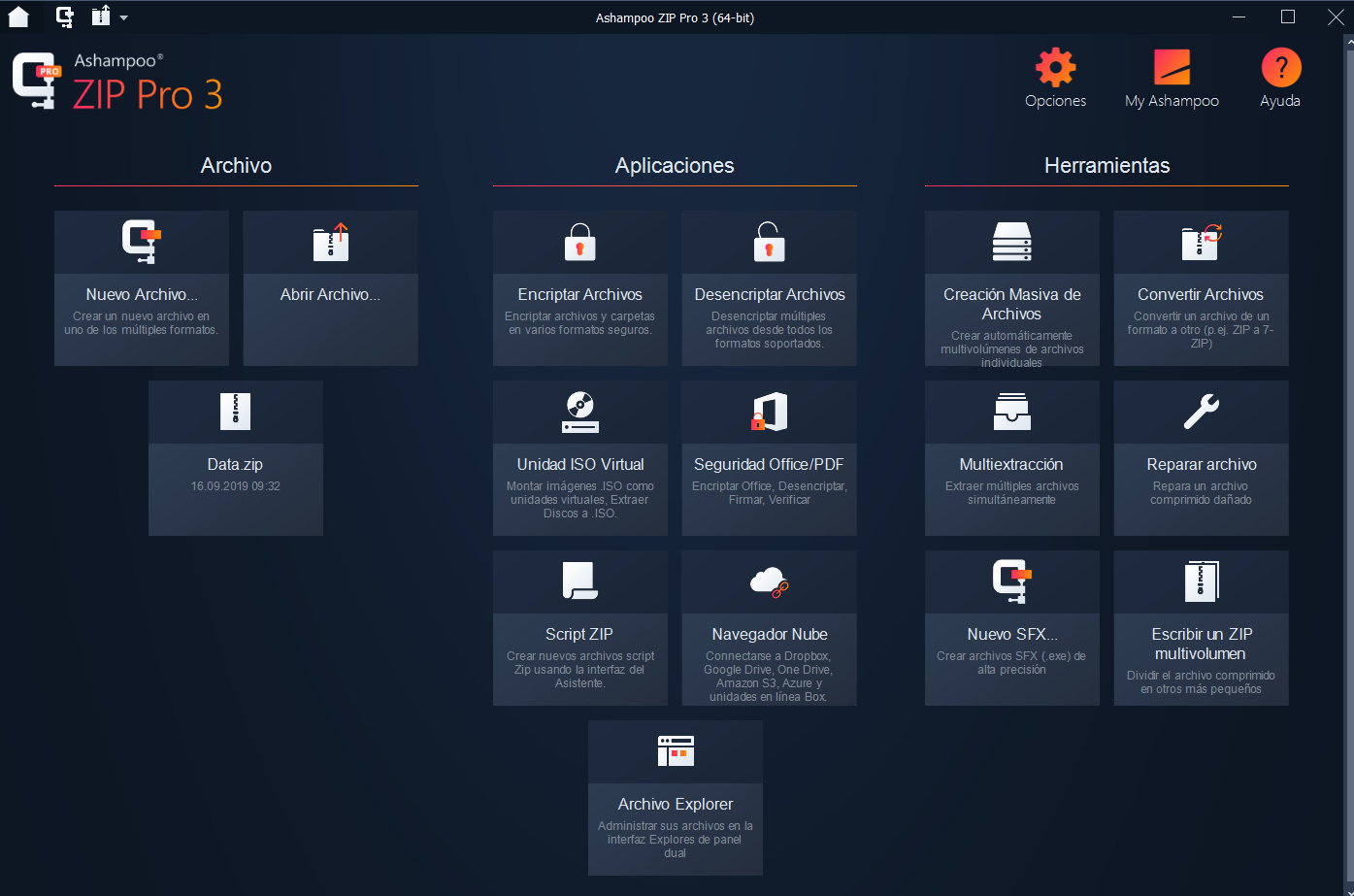This screenshot has width=1354, height=896.
Task: Click the Data.zip file name
Action: 235,464
